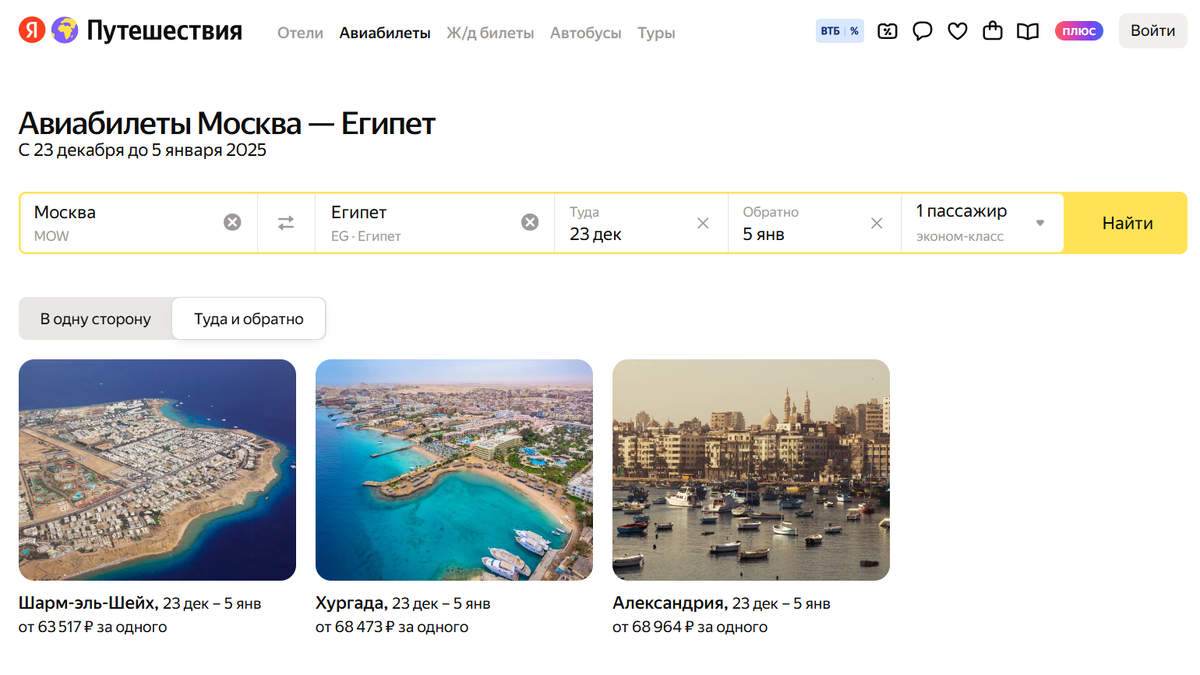Clear the return date 5 янв

coord(877,223)
